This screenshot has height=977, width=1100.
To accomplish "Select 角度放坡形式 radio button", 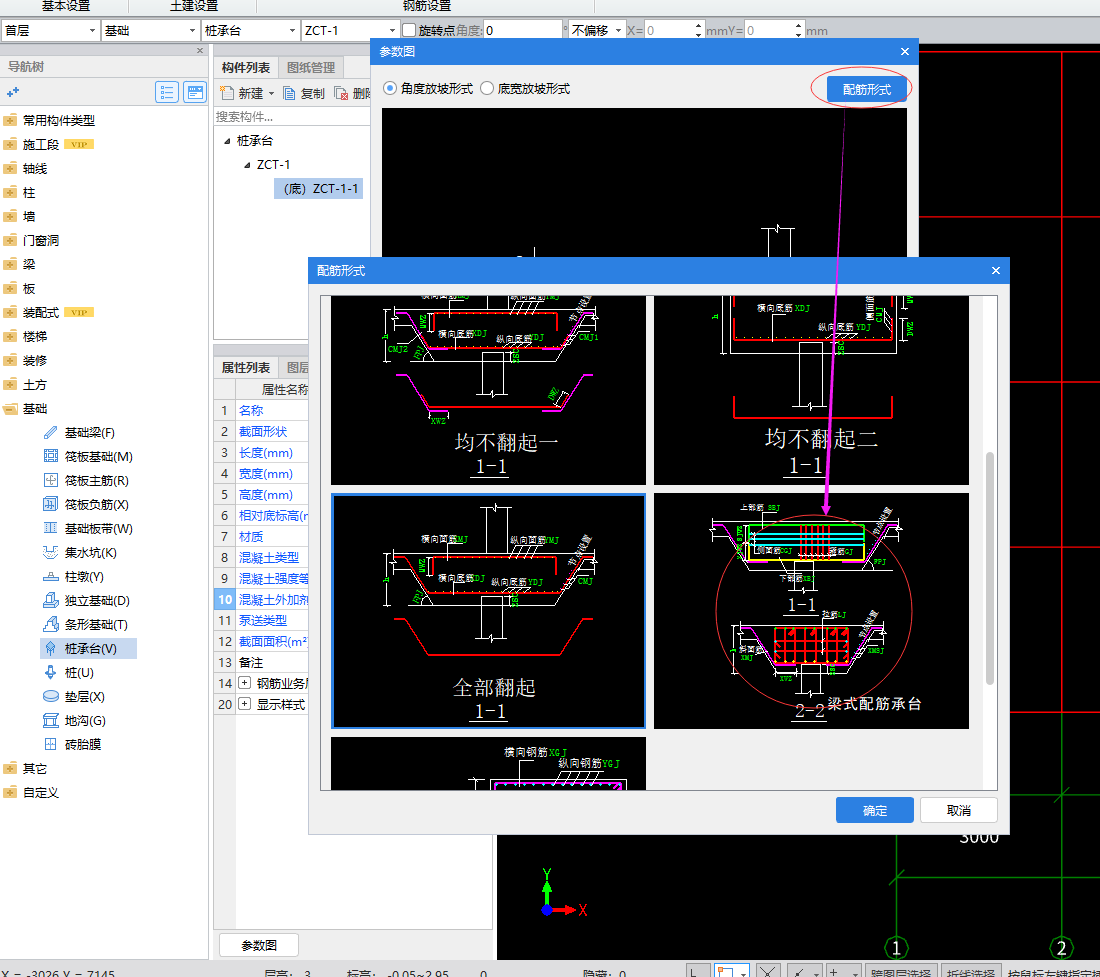I will tap(390, 88).
